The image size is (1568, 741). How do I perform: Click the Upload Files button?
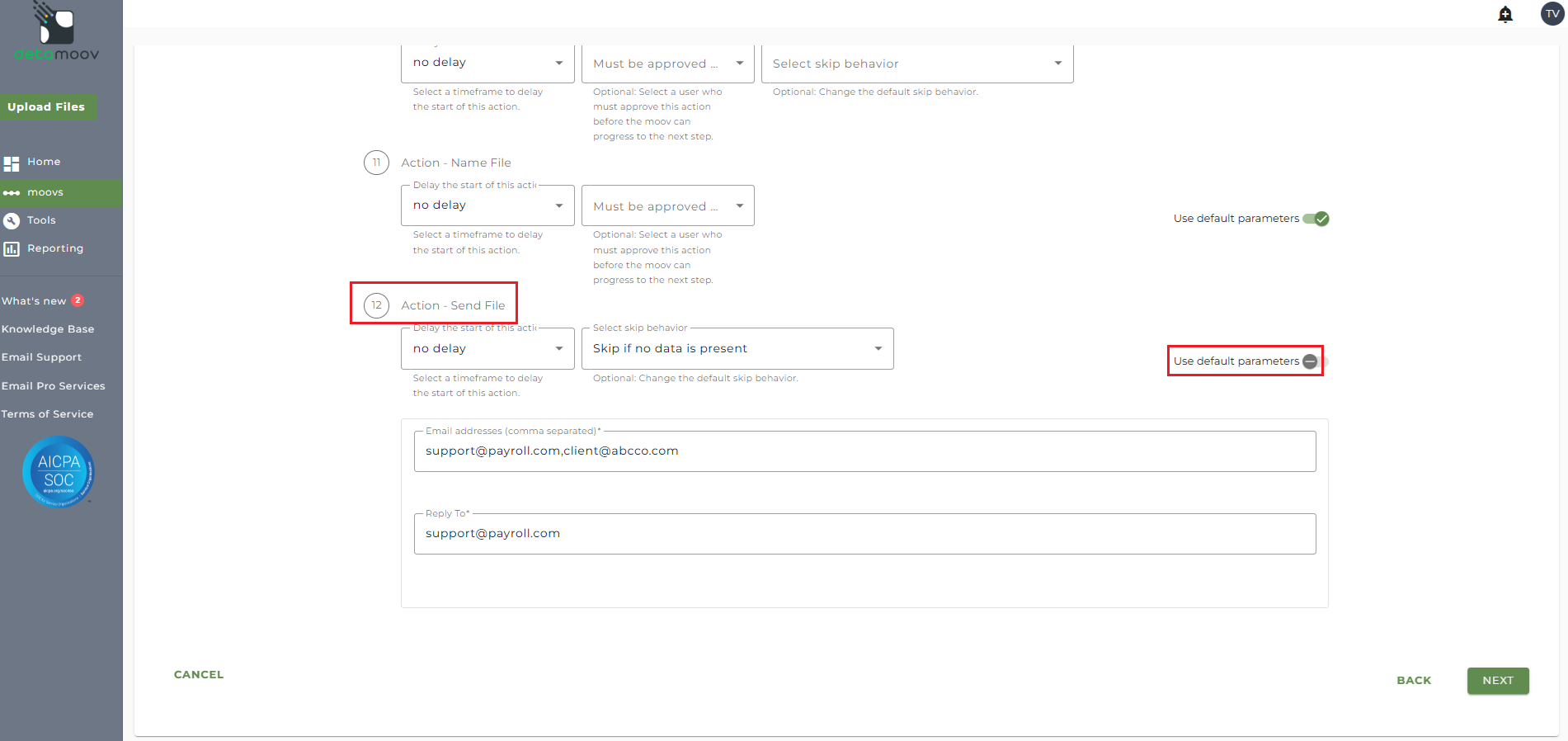tap(47, 107)
